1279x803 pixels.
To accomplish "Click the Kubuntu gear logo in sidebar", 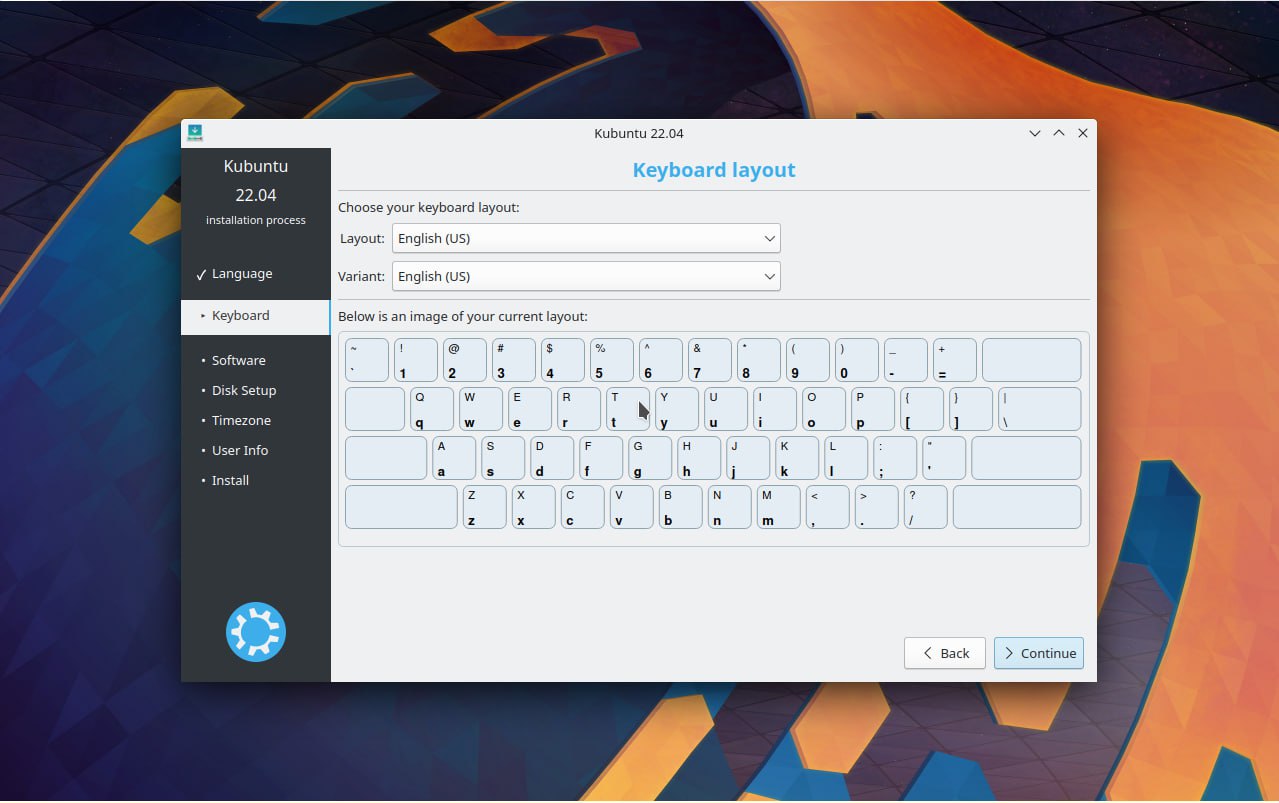I will coord(256,632).
